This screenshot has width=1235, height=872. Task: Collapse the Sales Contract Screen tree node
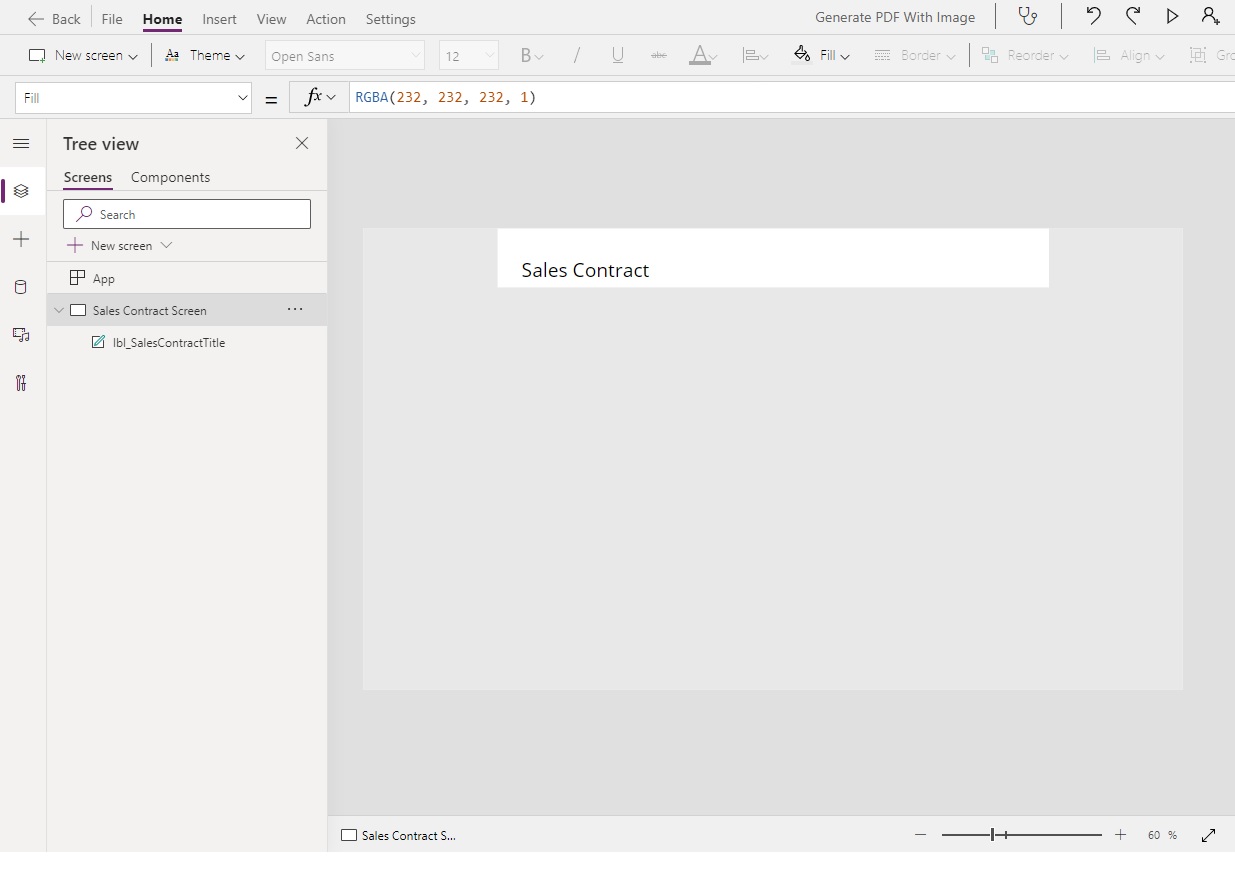click(x=58, y=310)
